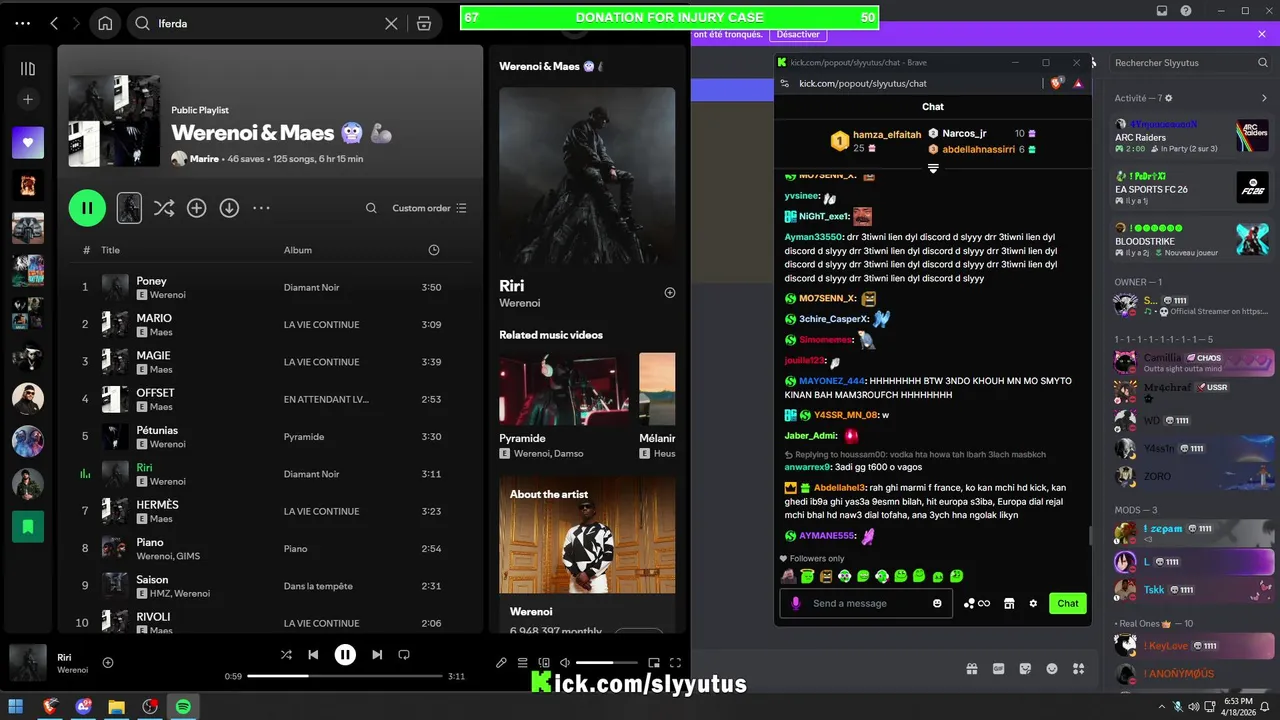Image resolution: width=1280 pixels, height=720 pixels.
Task: Adjust Spotify volume slider
Action: pos(607,662)
